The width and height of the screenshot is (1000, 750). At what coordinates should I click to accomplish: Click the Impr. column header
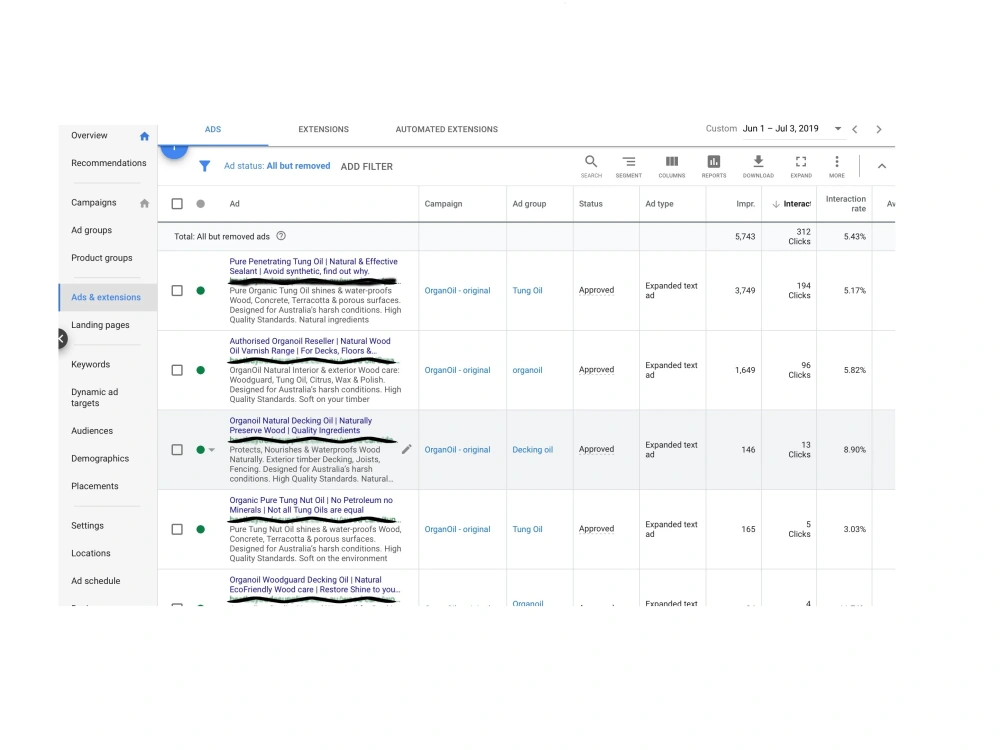pyautogui.click(x=746, y=204)
